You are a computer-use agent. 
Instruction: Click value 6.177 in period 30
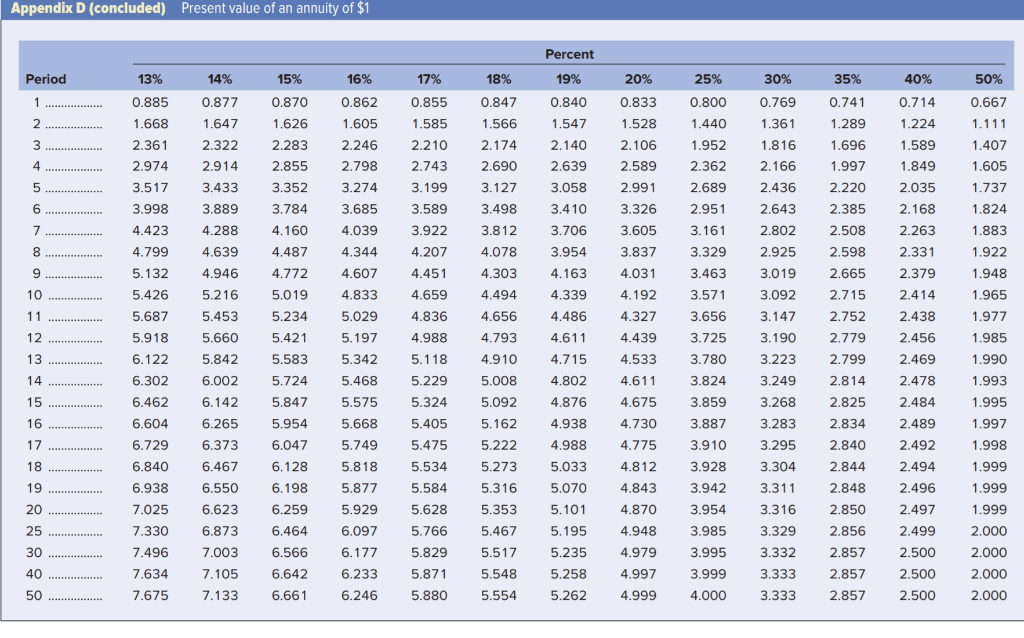[x=359, y=553]
